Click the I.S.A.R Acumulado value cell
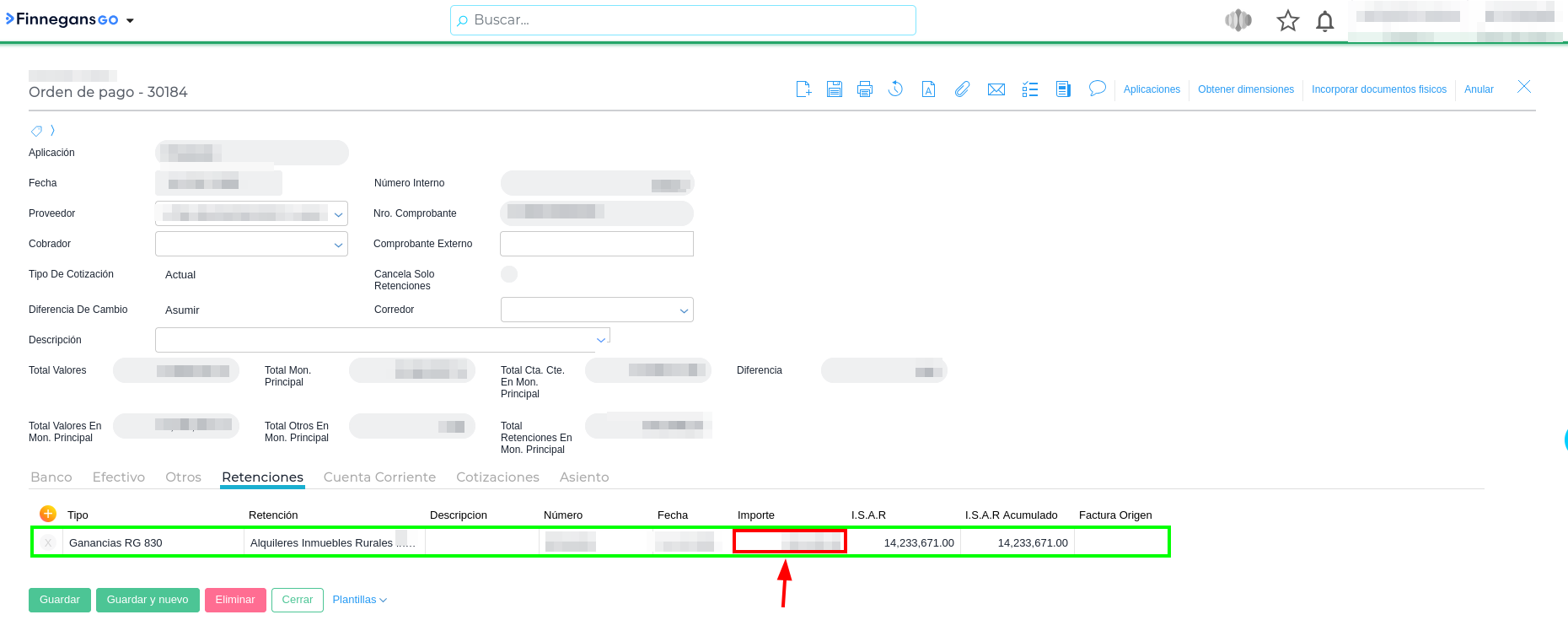This screenshot has height=620, width=1568. (x=1018, y=542)
